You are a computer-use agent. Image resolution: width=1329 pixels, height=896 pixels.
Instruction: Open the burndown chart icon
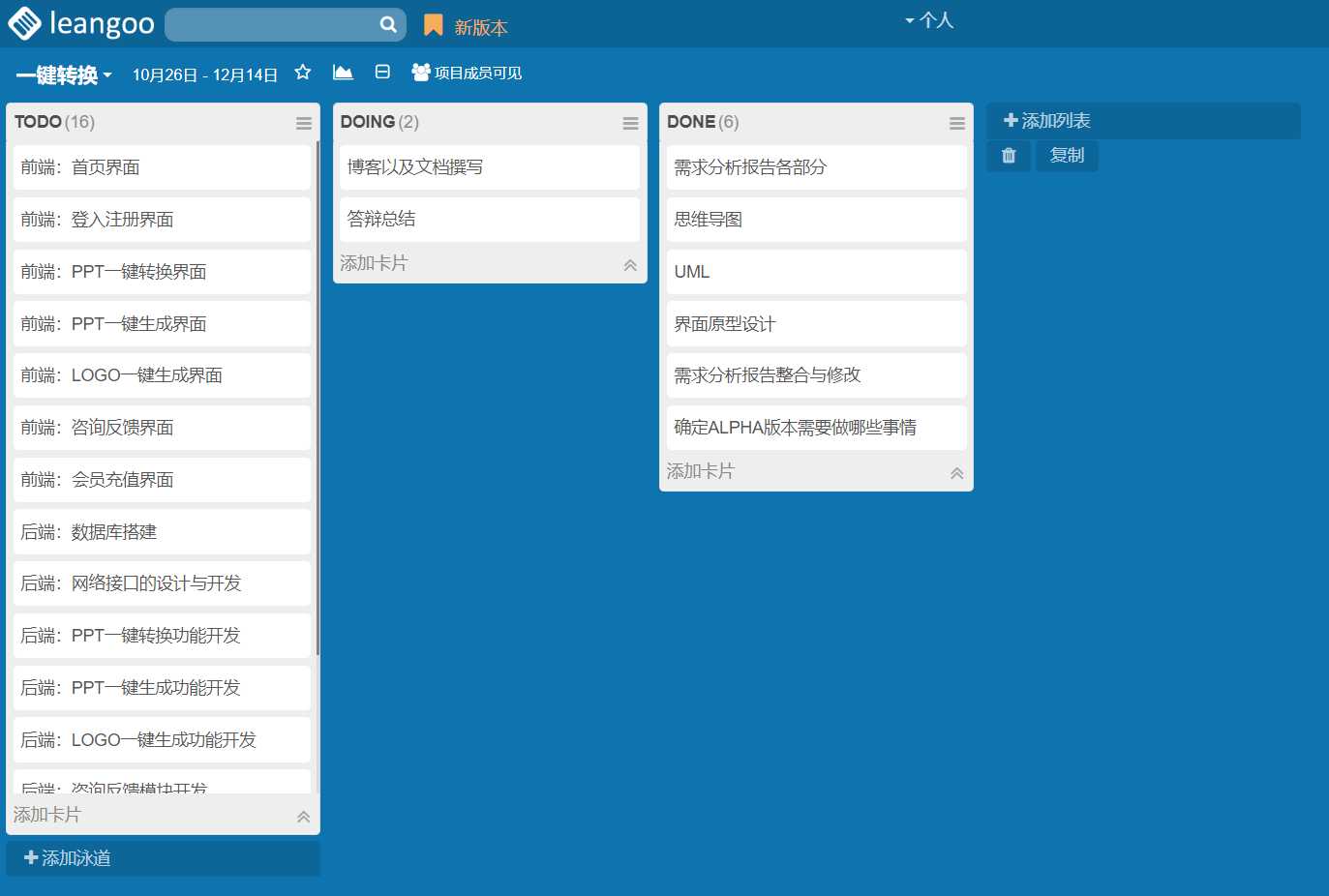click(x=343, y=73)
